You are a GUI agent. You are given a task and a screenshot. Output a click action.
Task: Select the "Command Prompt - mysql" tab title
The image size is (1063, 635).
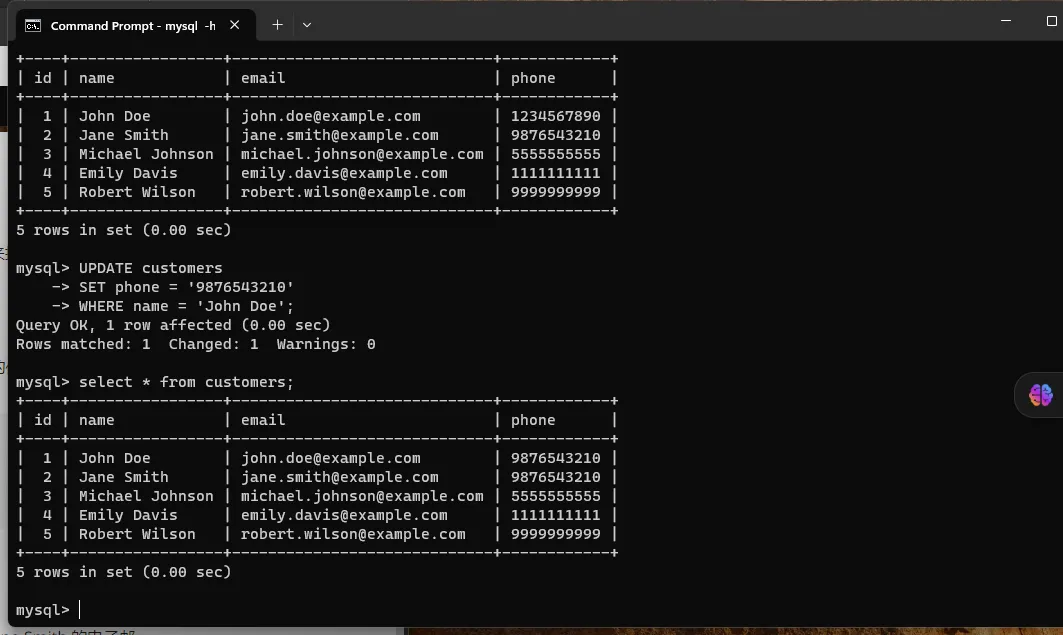tap(132, 25)
